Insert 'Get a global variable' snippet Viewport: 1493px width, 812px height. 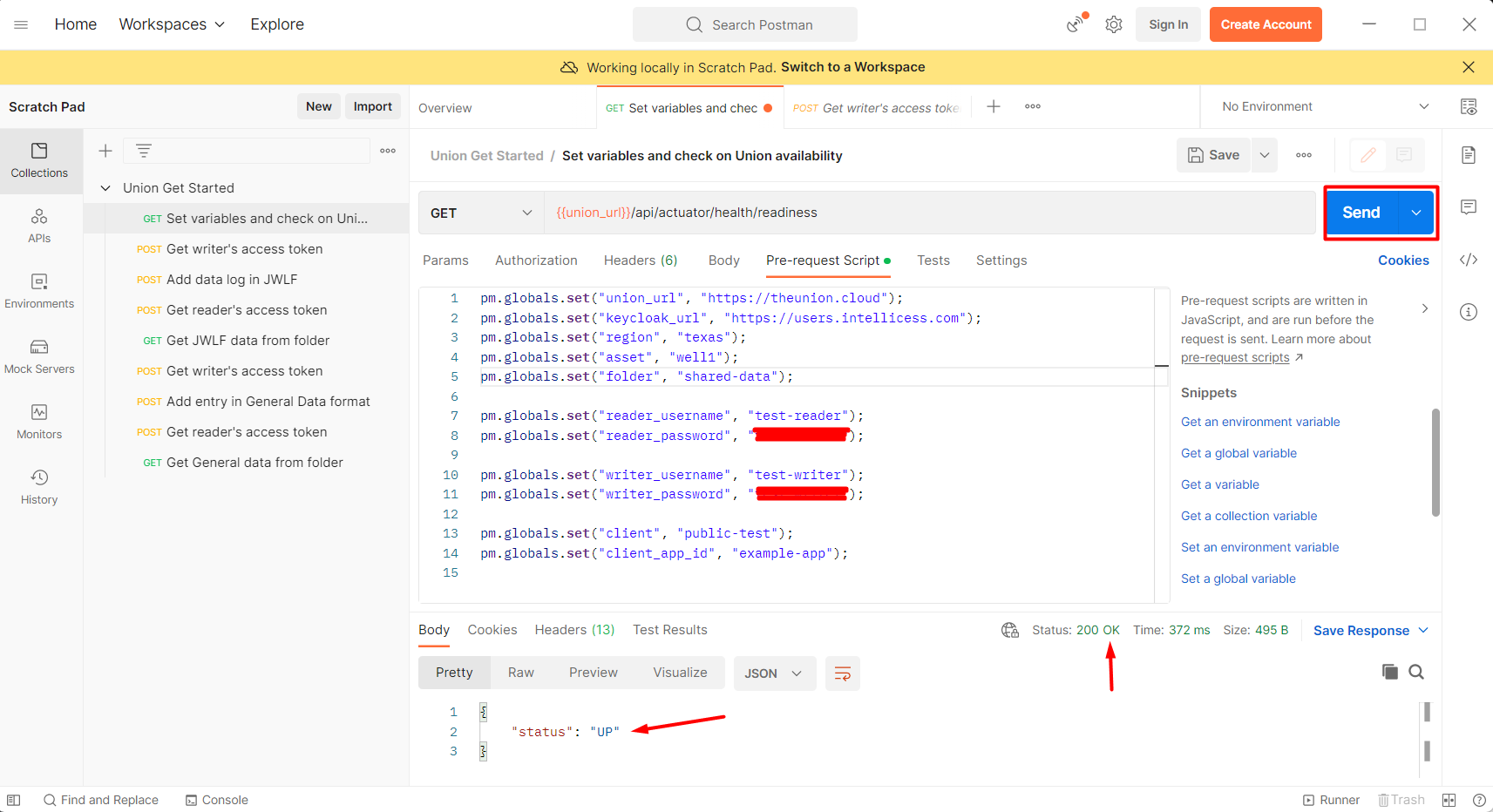1239,453
